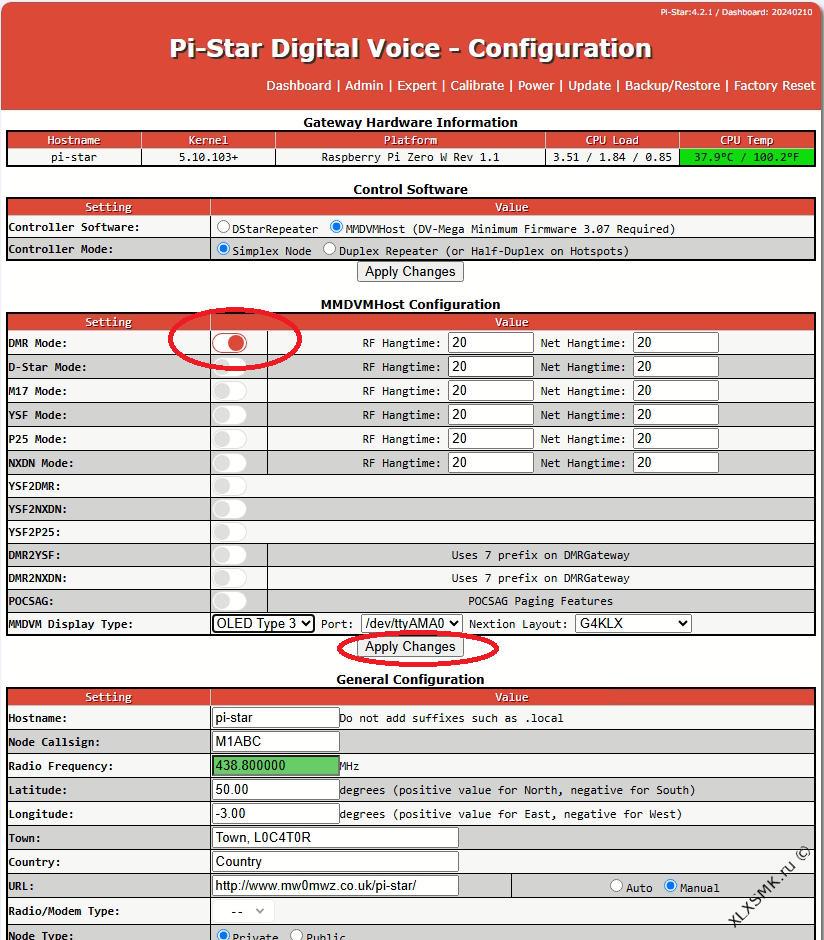This screenshot has height=940, width=824.
Task: Select Auto URL option
Action: 616,885
